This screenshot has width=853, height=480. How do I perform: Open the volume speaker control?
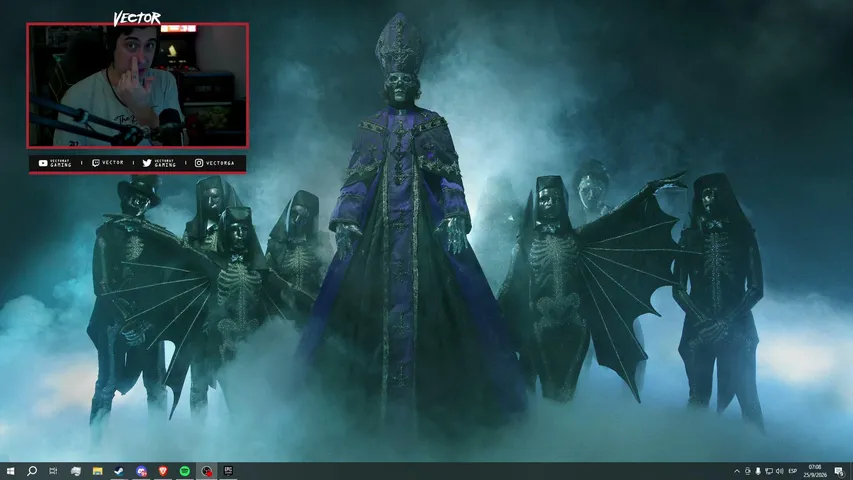point(780,471)
